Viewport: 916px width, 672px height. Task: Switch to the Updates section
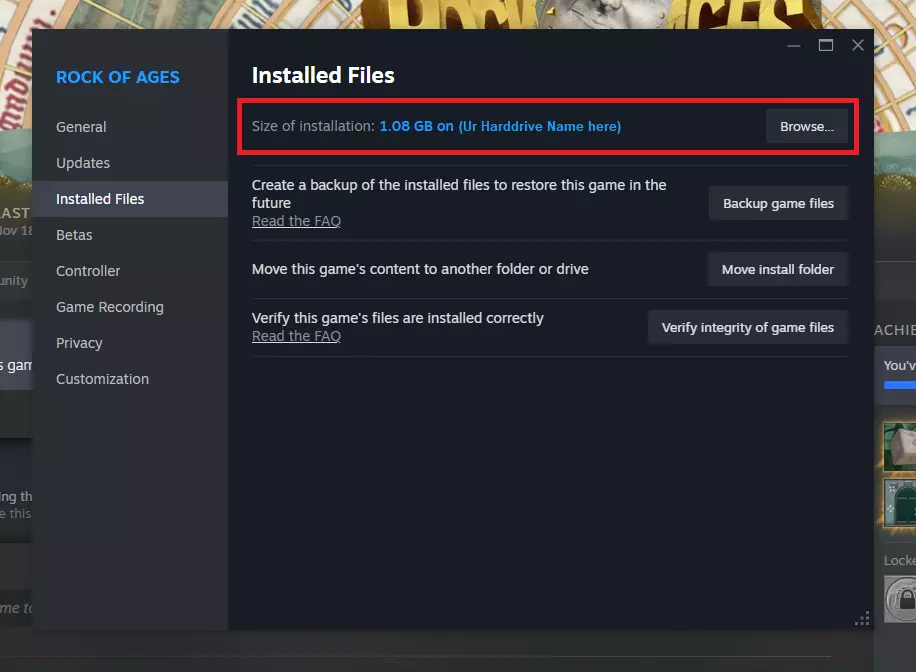[83, 163]
